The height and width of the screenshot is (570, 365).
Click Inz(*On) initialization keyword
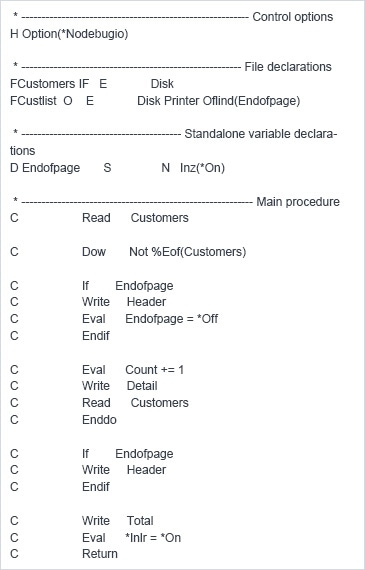[x=202, y=168]
